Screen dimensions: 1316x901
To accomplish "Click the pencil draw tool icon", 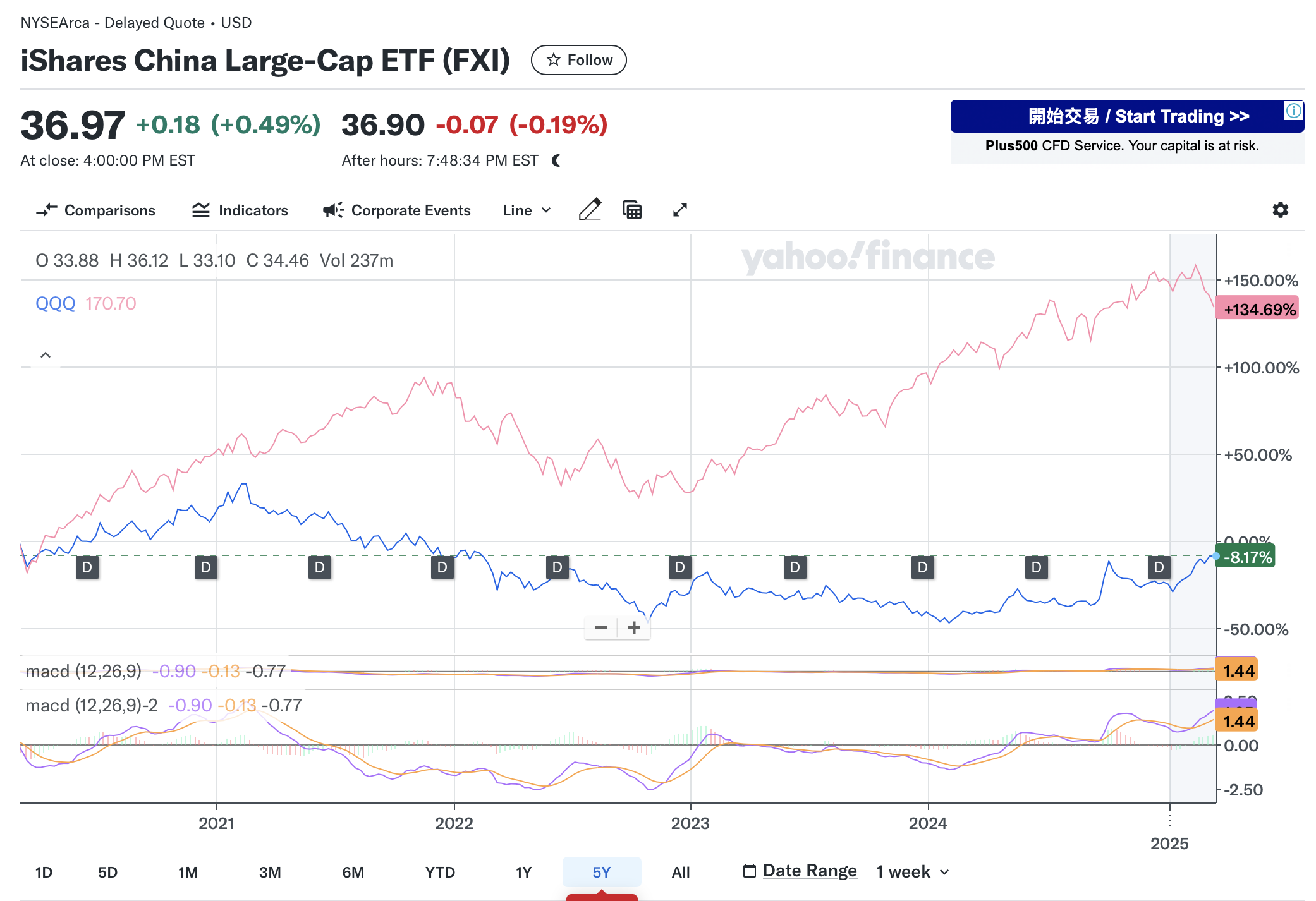I will coord(590,210).
